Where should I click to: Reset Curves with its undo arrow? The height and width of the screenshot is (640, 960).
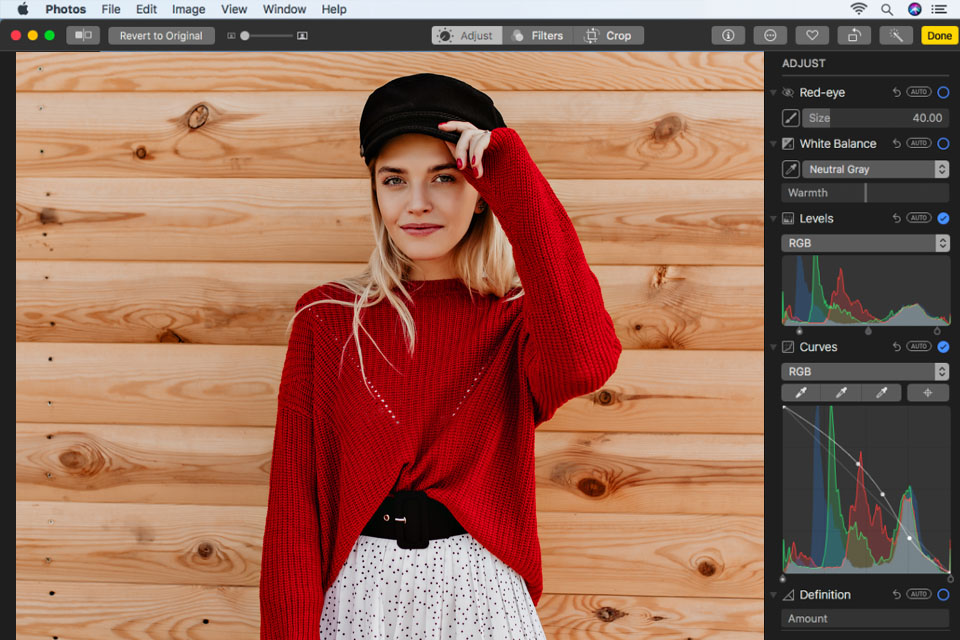click(x=896, y=347)
